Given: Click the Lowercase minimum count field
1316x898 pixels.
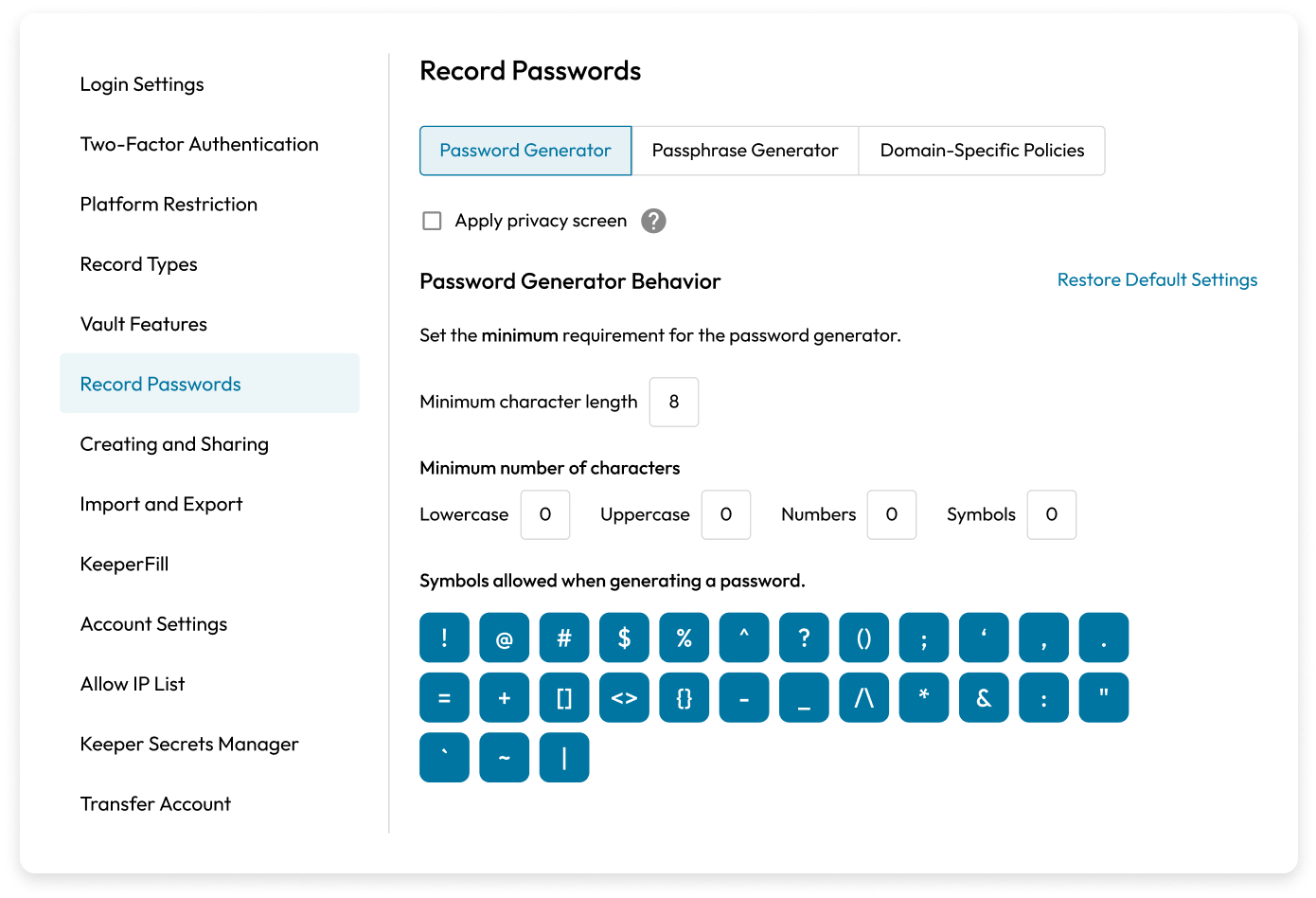Looking at the screenshot, I should tap(545, 514).
